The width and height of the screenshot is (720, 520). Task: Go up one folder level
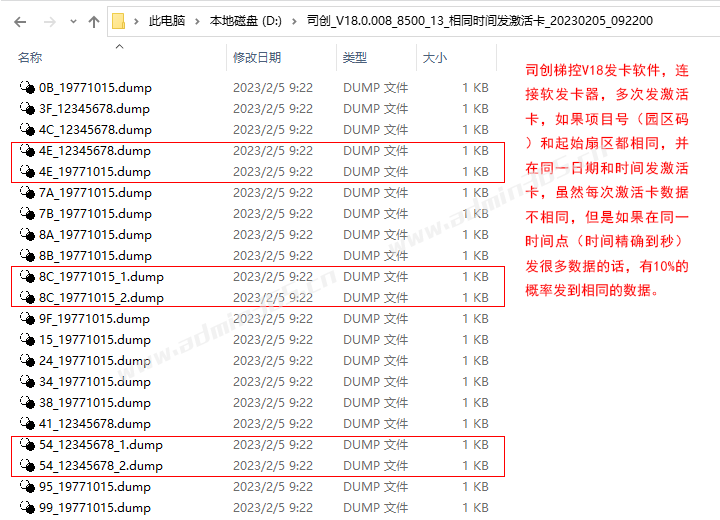[94, 22]
